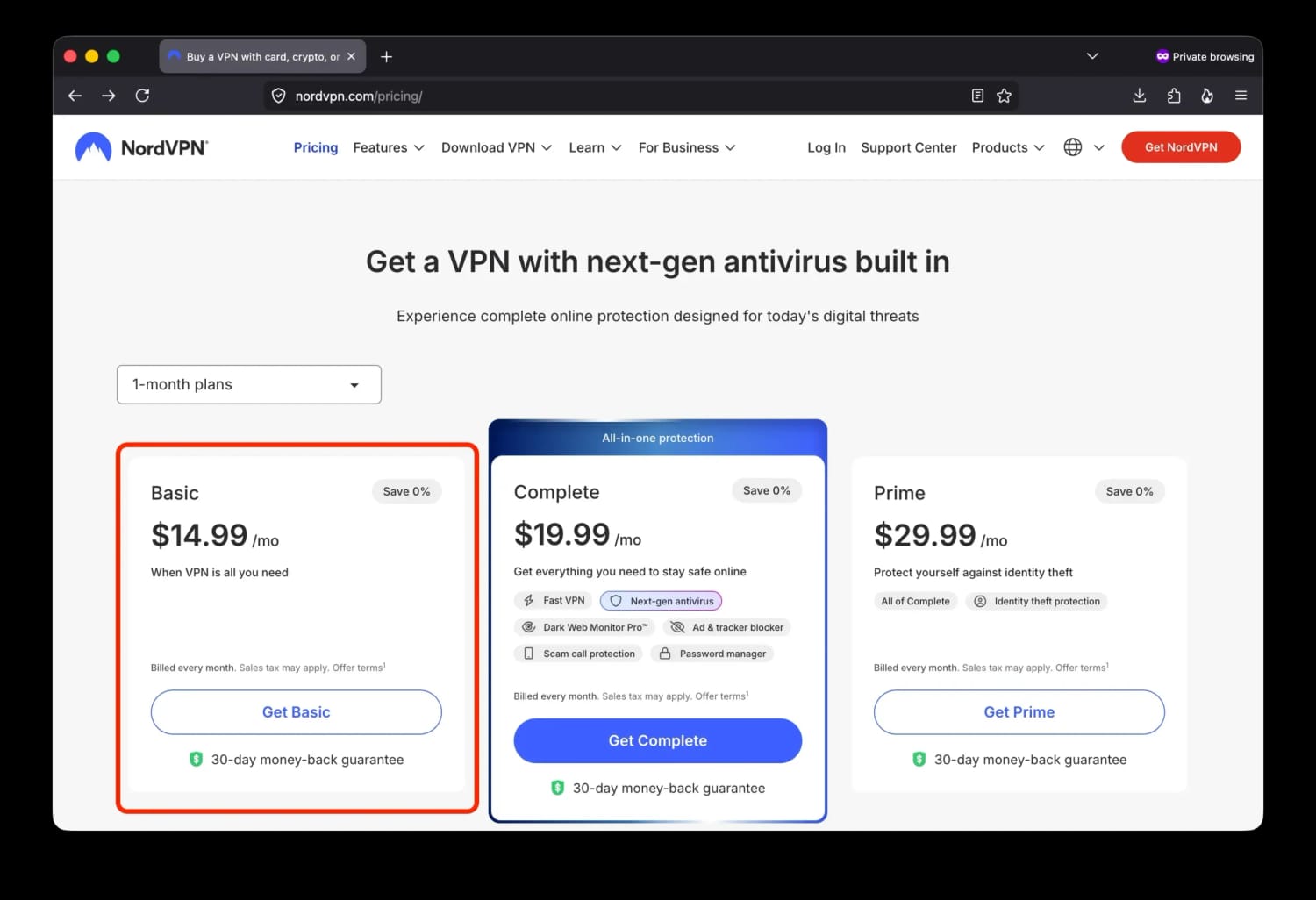Click the $29.99 price text

925,535
